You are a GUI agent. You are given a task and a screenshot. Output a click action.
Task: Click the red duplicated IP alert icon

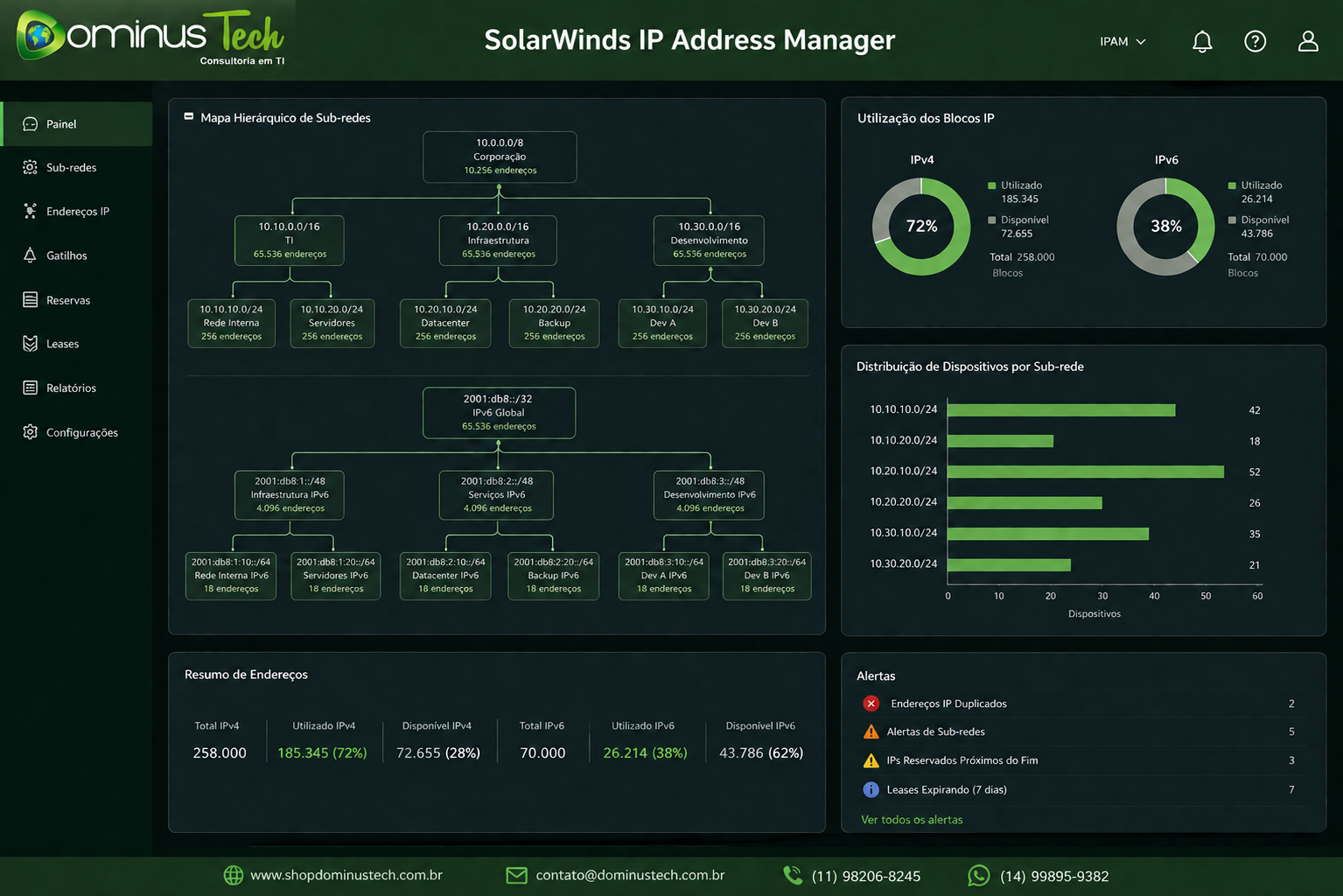[871, 703]
